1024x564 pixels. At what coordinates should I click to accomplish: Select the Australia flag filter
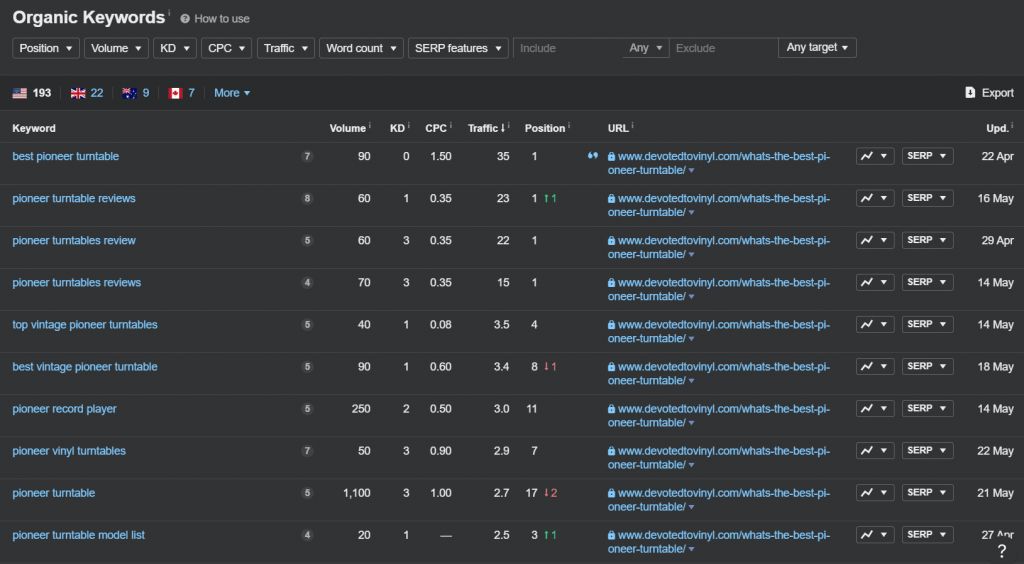(128, 93)
